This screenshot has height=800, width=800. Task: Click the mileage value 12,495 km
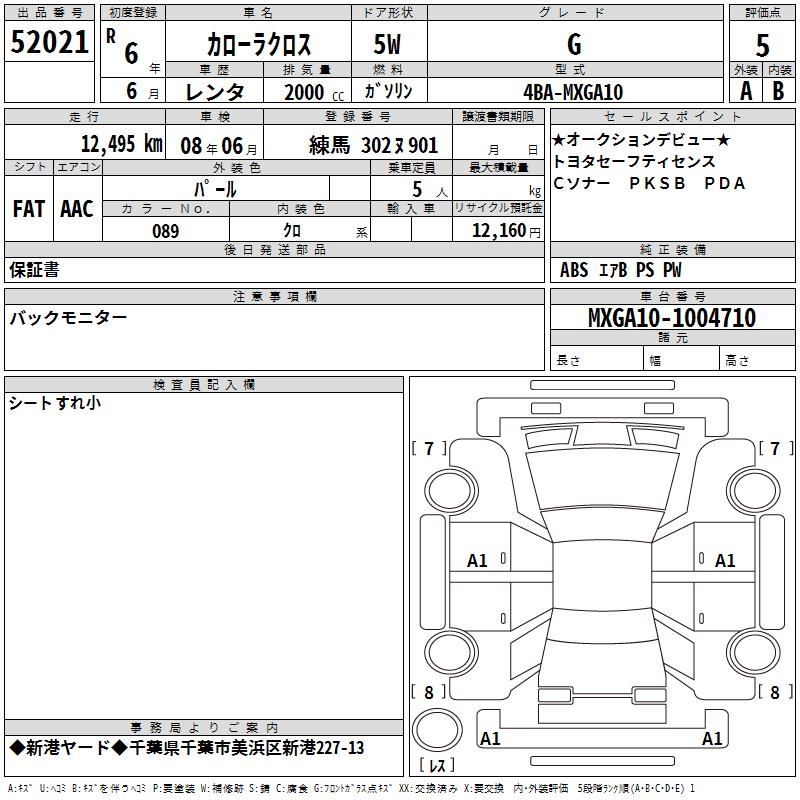pos(121,144)
